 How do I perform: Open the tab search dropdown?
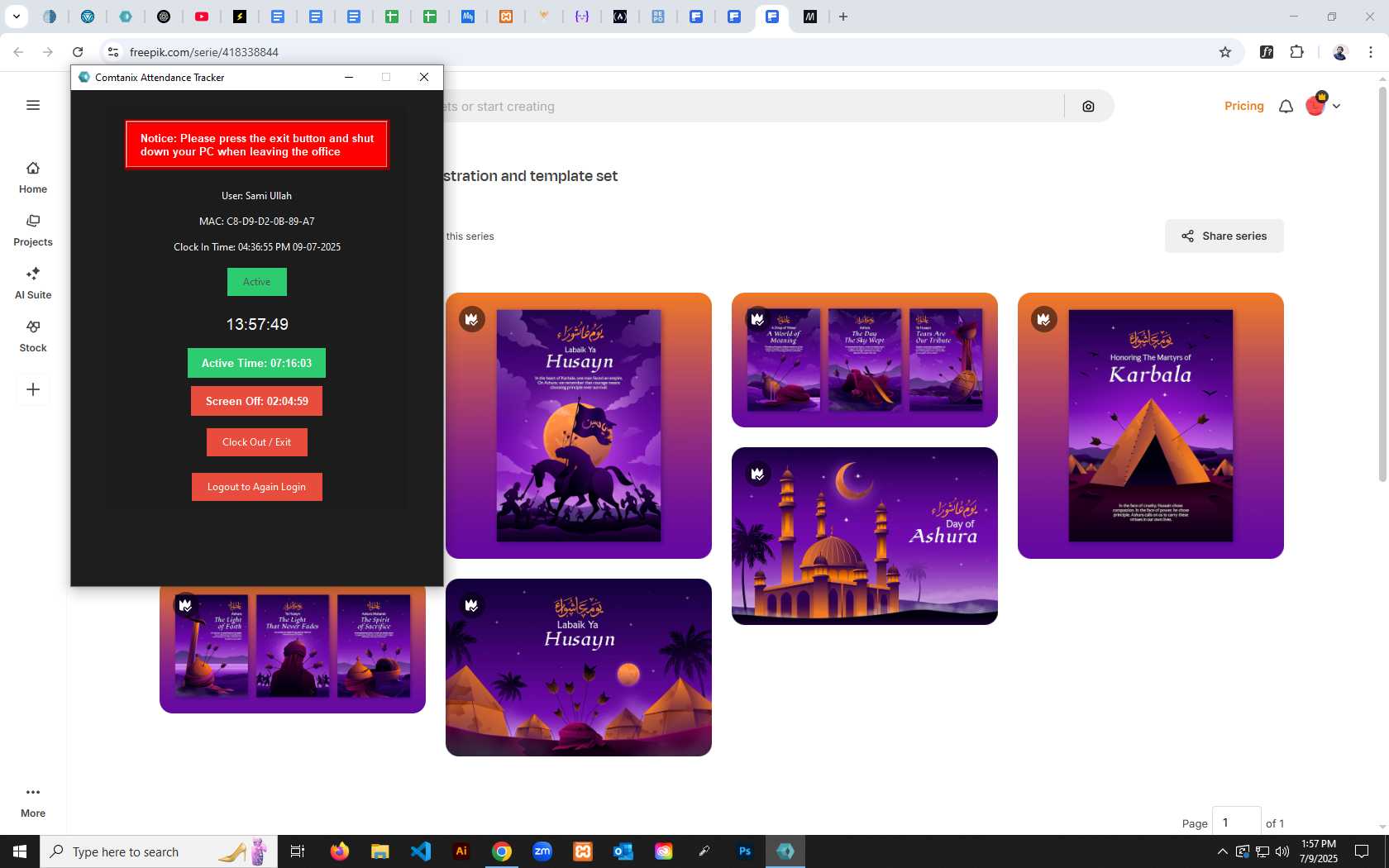[17, 17]
